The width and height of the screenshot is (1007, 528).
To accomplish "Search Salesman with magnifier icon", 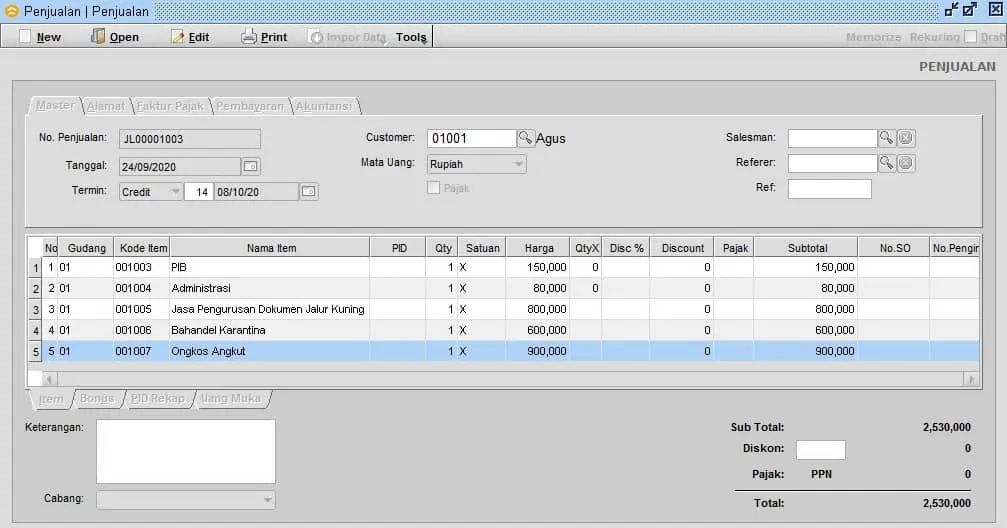I will point(886,137).
